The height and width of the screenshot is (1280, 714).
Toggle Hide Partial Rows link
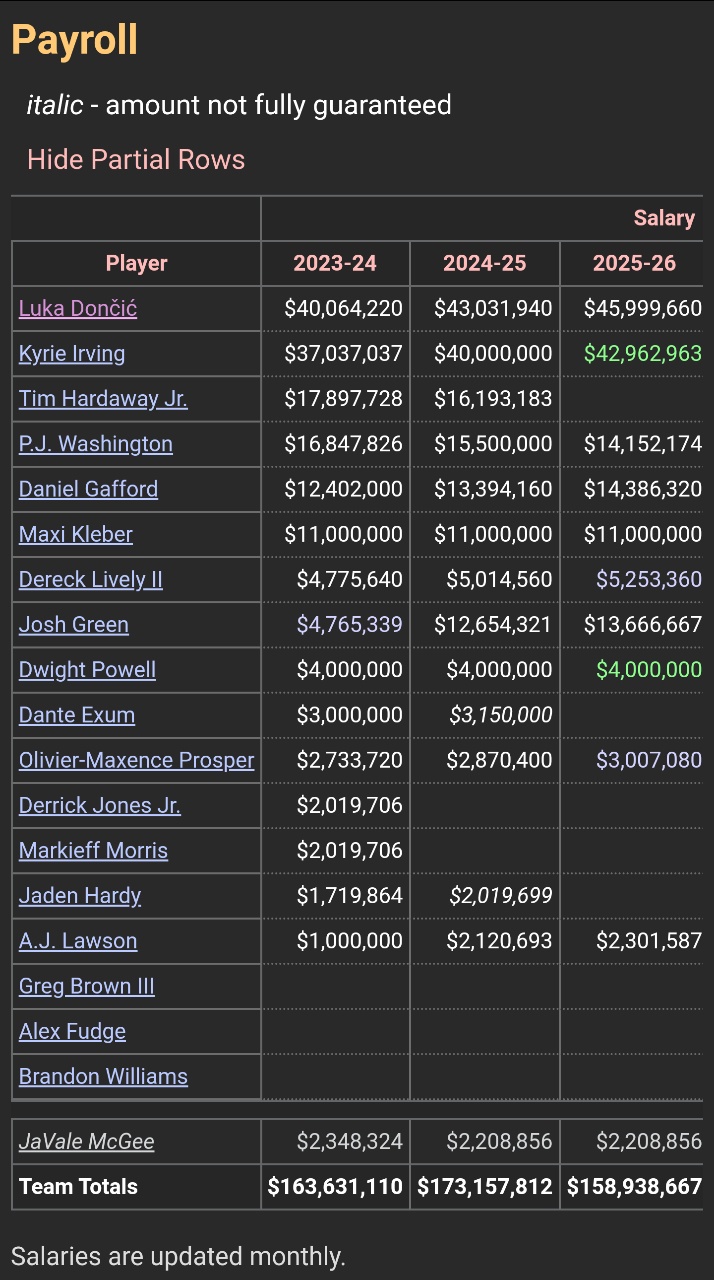pyautogui.click(x=136, y=160)
